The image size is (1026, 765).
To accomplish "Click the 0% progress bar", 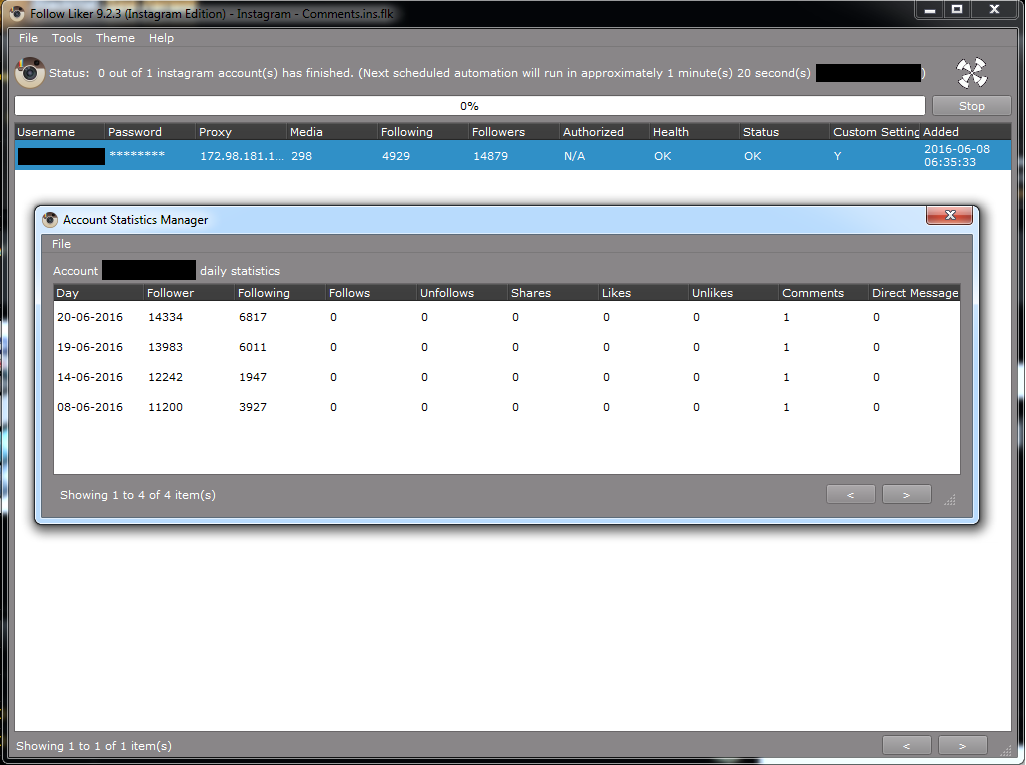I will click(470, 106).
